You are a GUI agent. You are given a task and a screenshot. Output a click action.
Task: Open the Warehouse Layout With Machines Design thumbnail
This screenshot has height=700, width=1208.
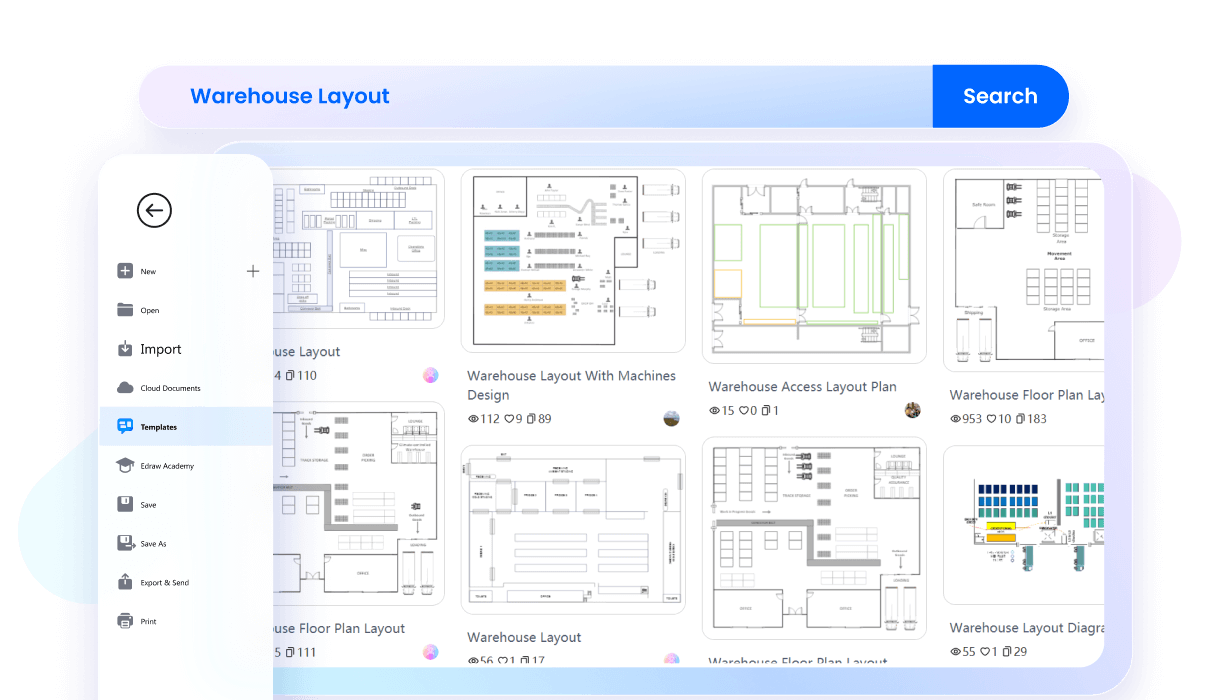(x=573, y=261)
